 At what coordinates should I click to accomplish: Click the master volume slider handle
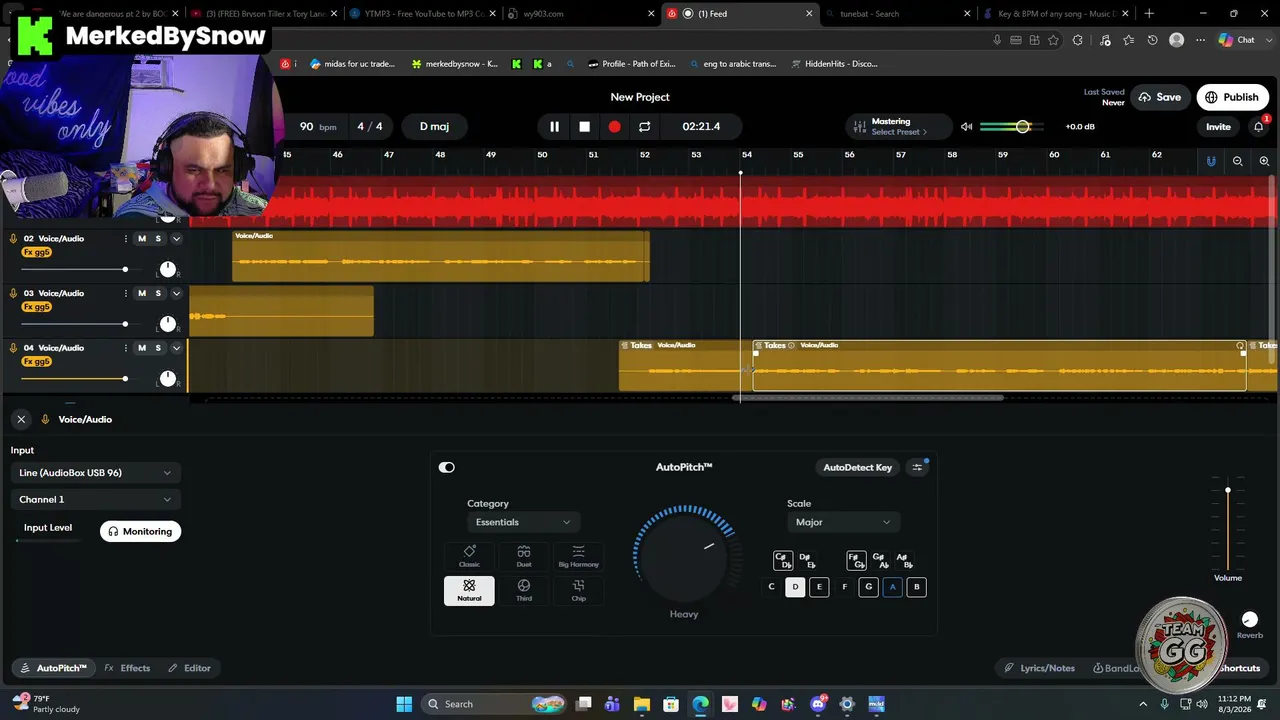(x=1022, y=127)
